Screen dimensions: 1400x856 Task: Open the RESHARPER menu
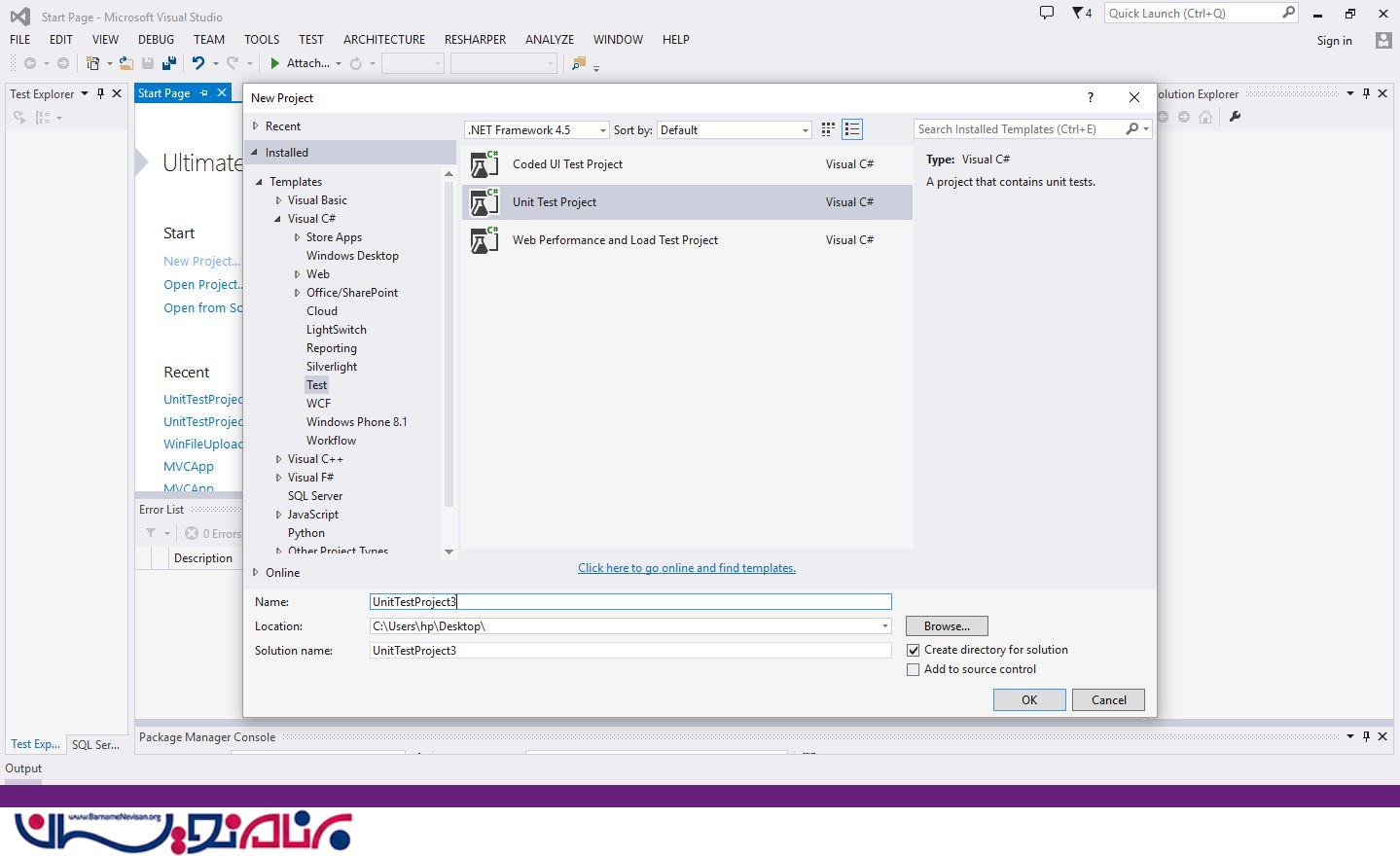[x=475, y=40]
